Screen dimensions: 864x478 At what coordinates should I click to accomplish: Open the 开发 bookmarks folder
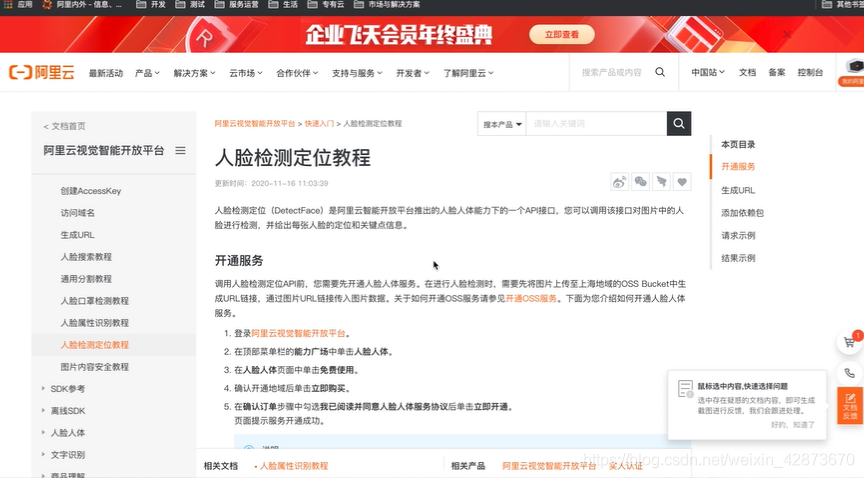(150, 4)
